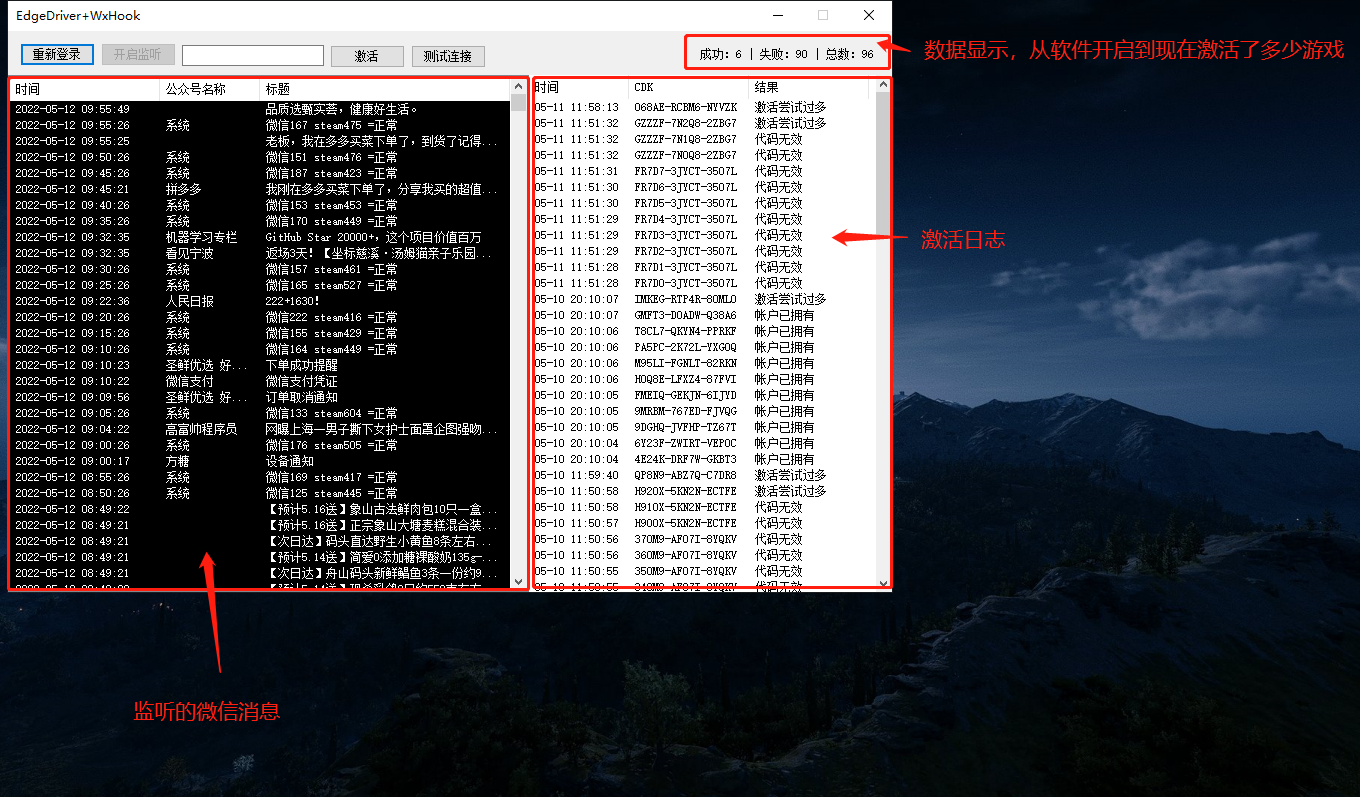Select the 高富帅程序员 message row
The height and width of the screenshot is (797, 1360).
click(x=260, y=429)
